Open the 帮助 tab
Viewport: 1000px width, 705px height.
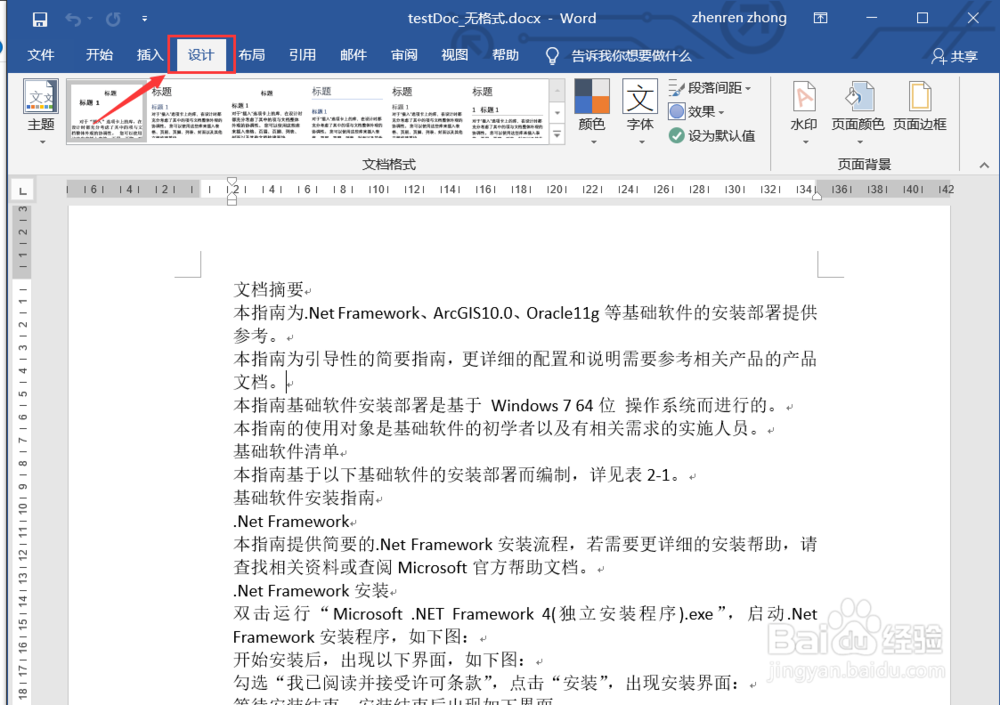click(505, 55)
